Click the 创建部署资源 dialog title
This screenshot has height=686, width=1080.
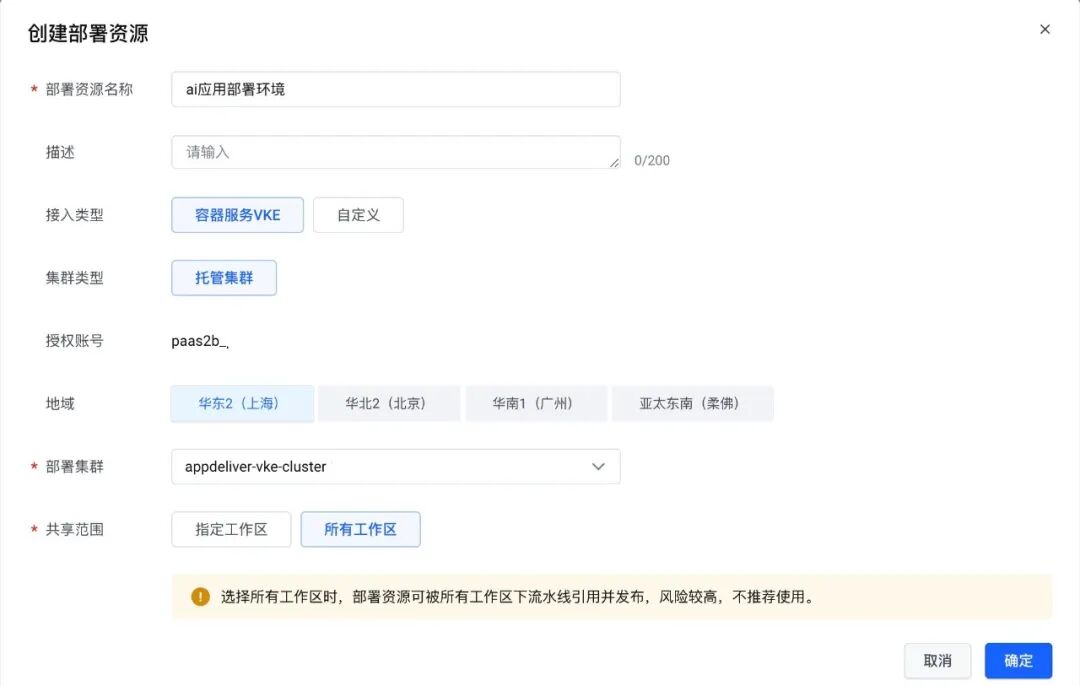[x=88, y=33]
